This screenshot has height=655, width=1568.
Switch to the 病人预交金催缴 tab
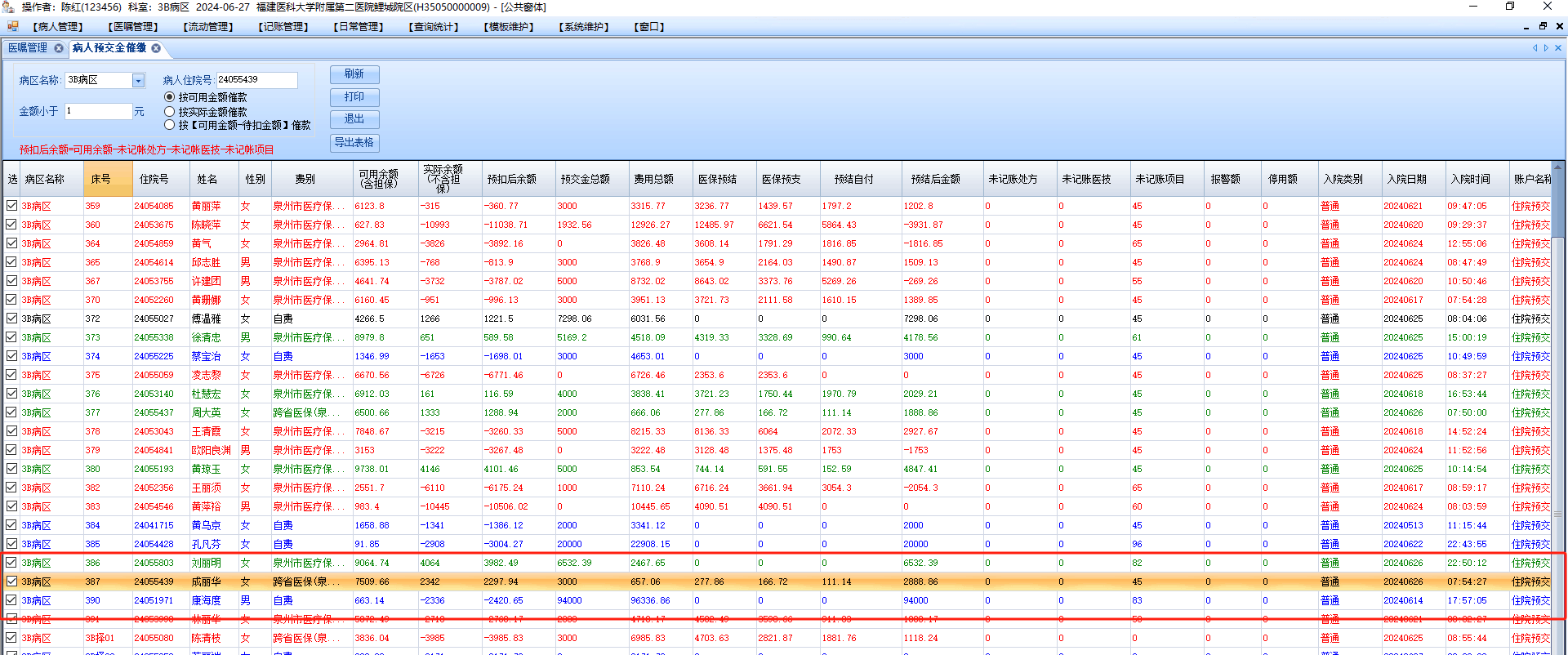coord(109,48)
